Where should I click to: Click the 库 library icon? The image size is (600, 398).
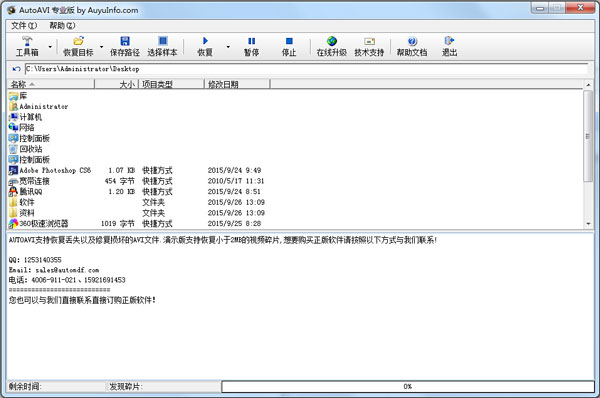tap(13, 96)
